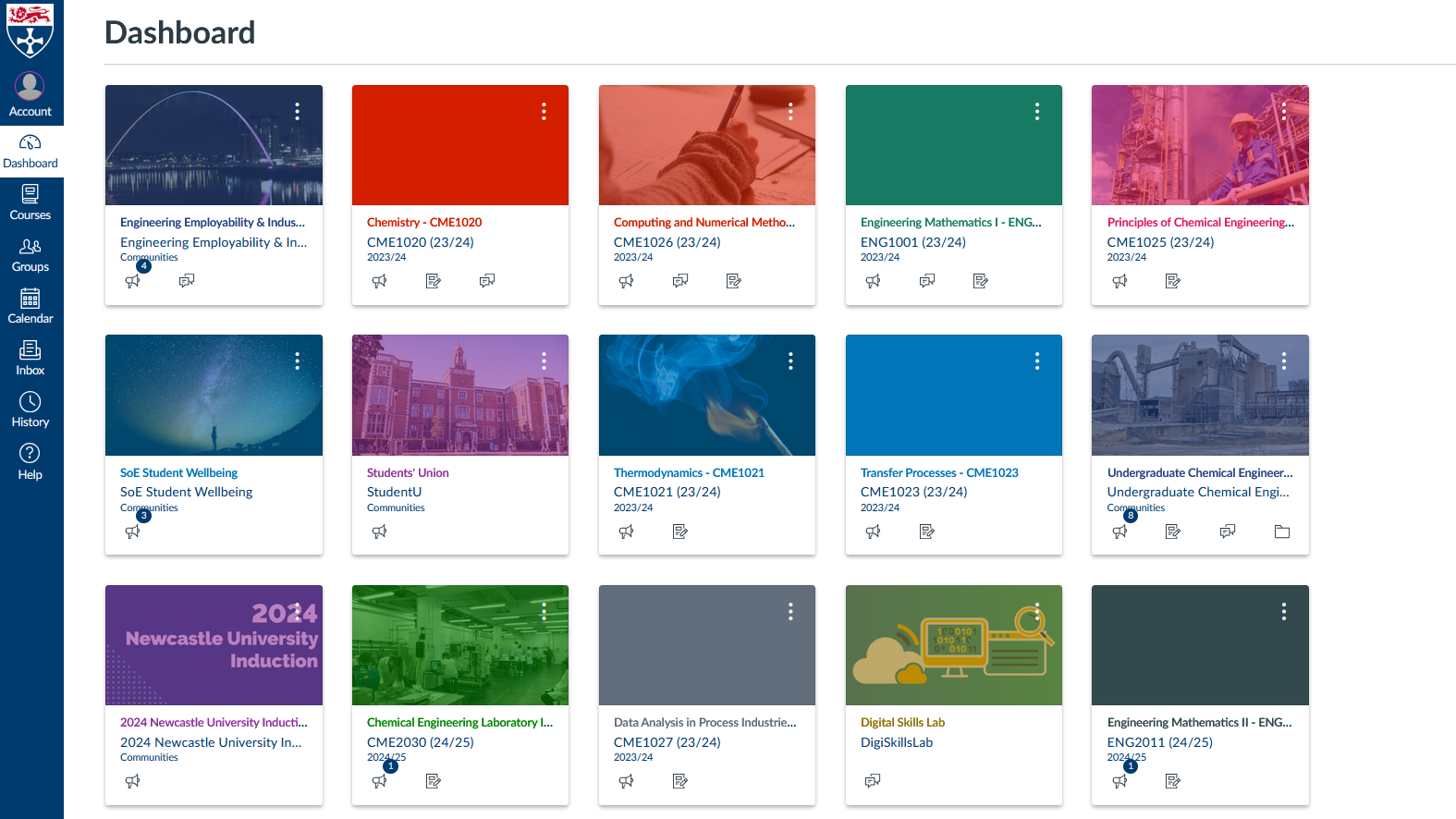Open ENG2011 assignments icon
The width and height of the screenshot is (1456, 819).
1173,781
